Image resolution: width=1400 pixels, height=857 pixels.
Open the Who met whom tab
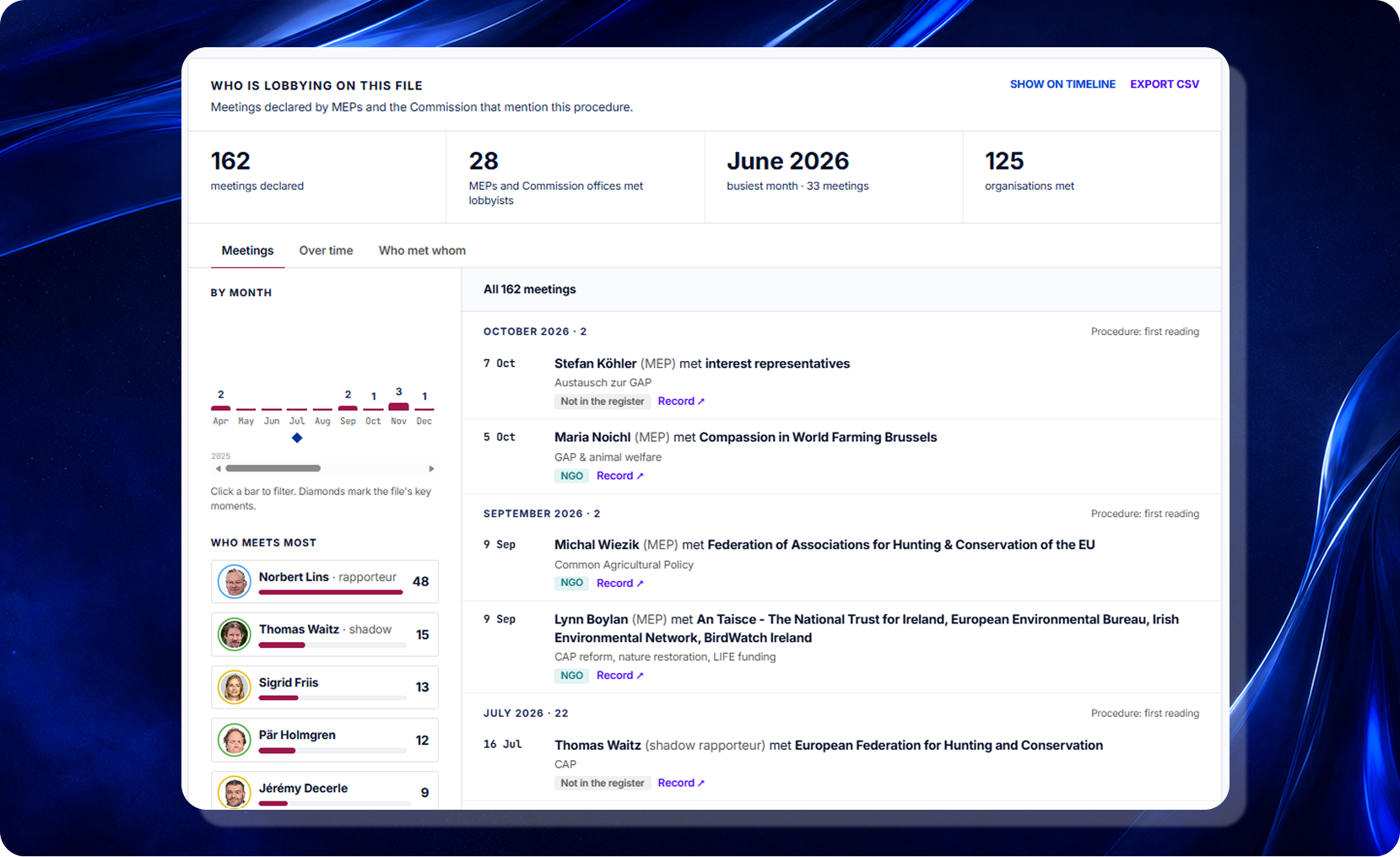pos(422,251)
